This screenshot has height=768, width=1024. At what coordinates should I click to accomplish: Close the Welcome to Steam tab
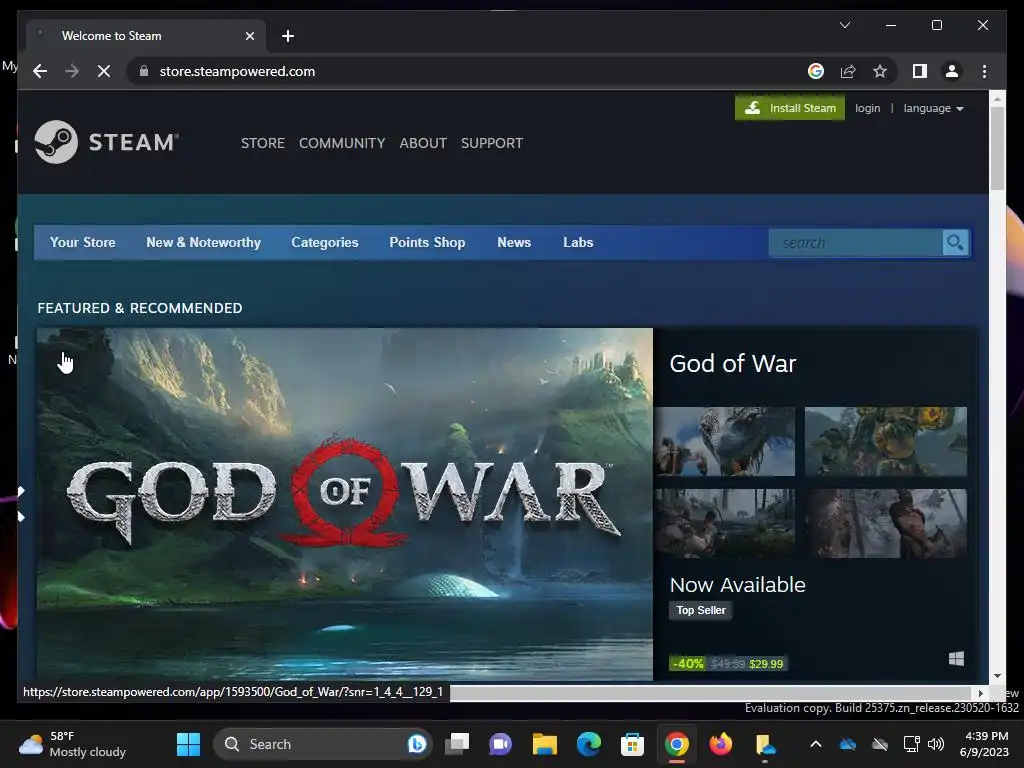[x=249, y=36]
